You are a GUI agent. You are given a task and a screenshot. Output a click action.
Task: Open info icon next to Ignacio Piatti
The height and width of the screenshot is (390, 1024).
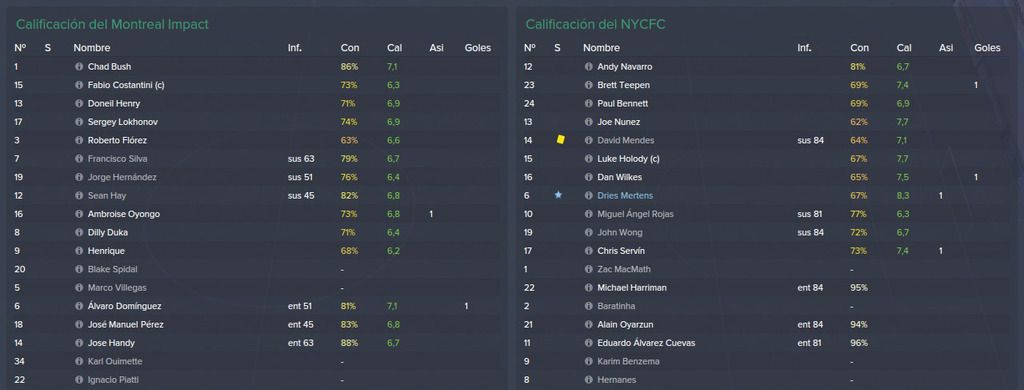pyautogui.click(x=79, y=380)
